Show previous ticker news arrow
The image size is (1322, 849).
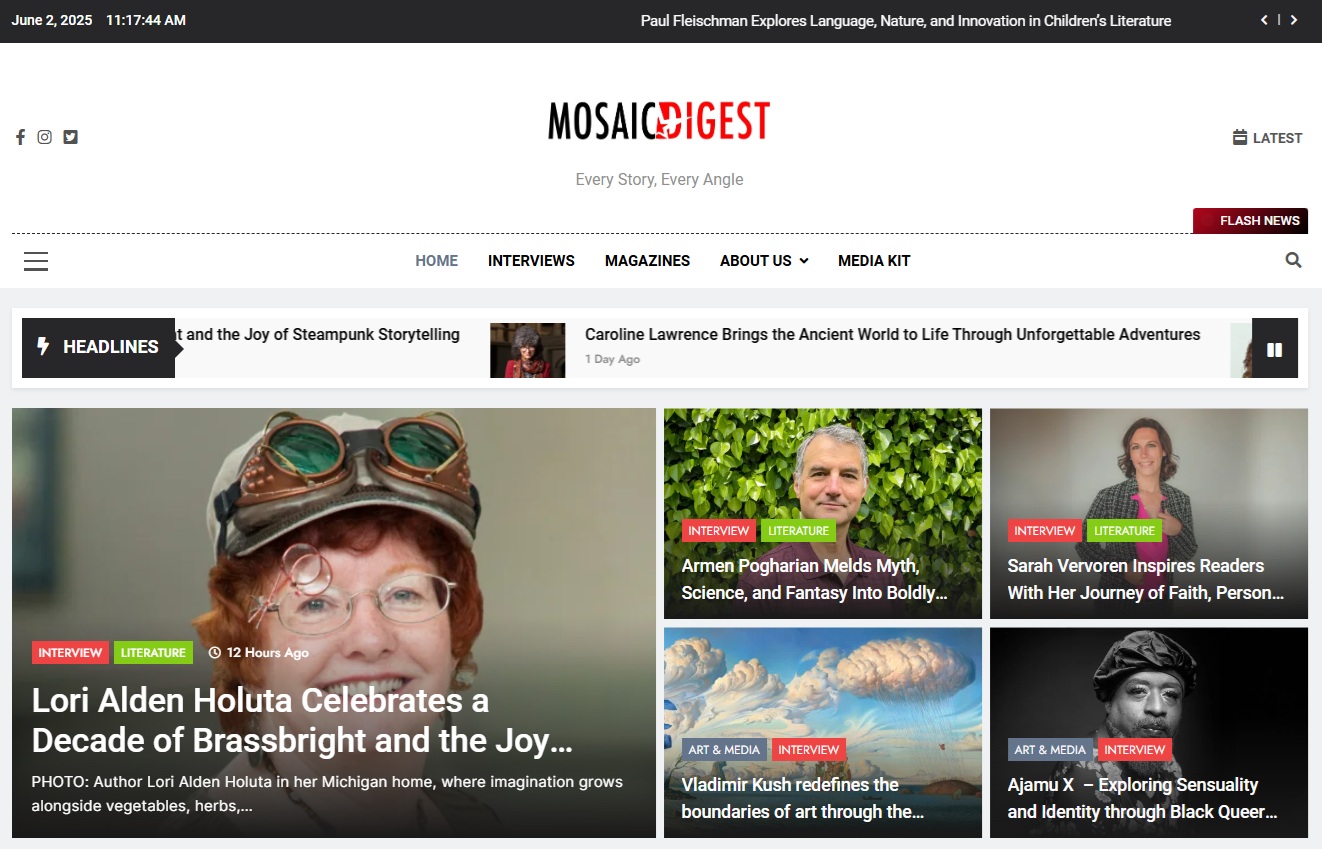pyautogui.click(x=1264, y=20)
